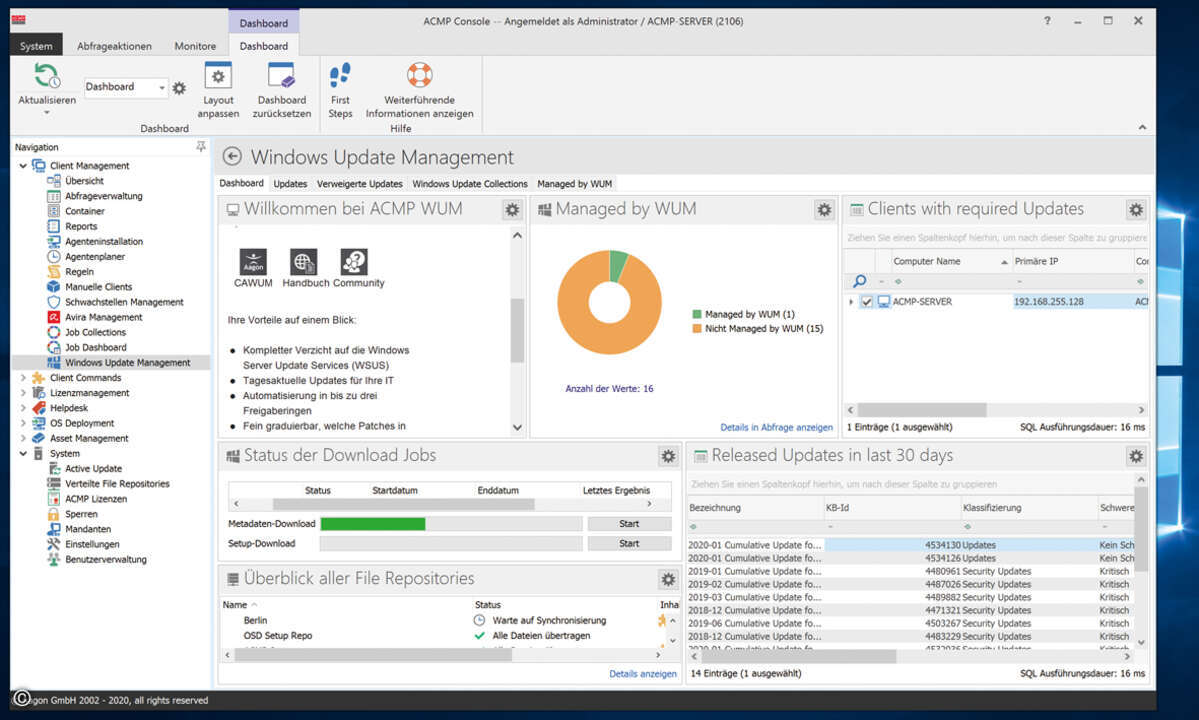
Task: Click the Setup-Download progress bar
Action: coord(451,543)
